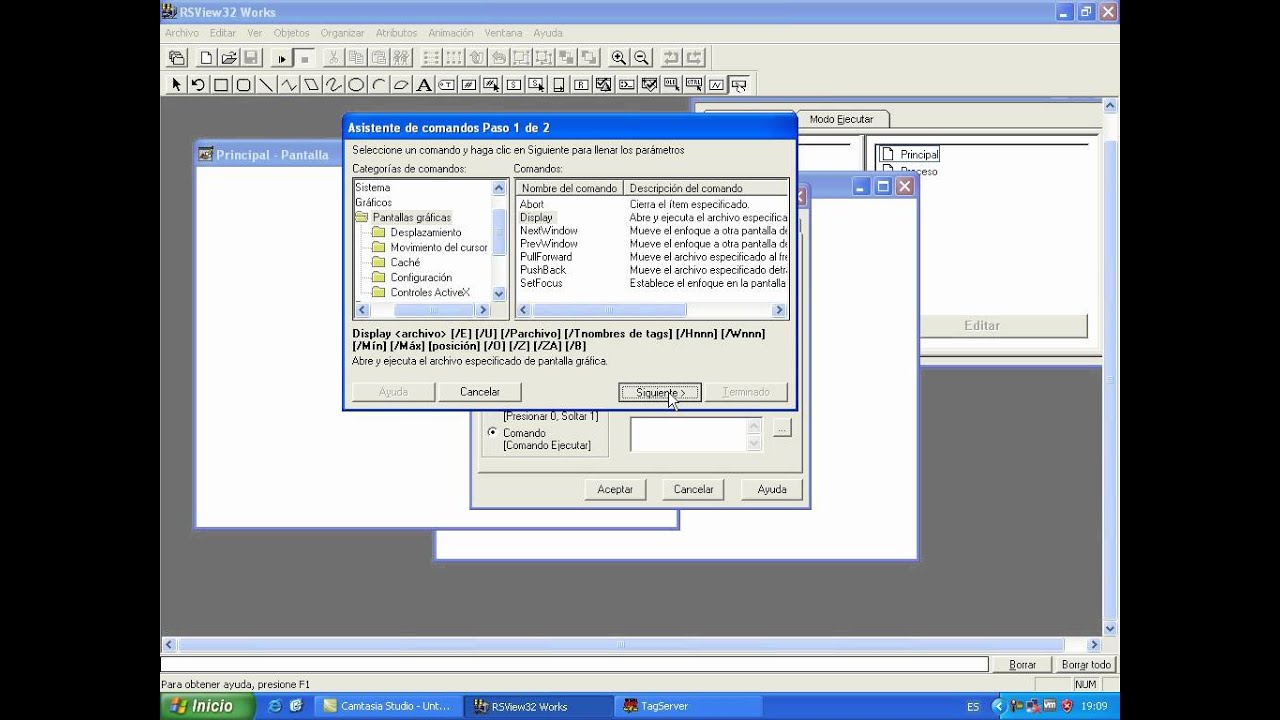The image size is (1280, 720).
Task: Click category tree vertical scrollbar thumb
Action: [499, 233]
